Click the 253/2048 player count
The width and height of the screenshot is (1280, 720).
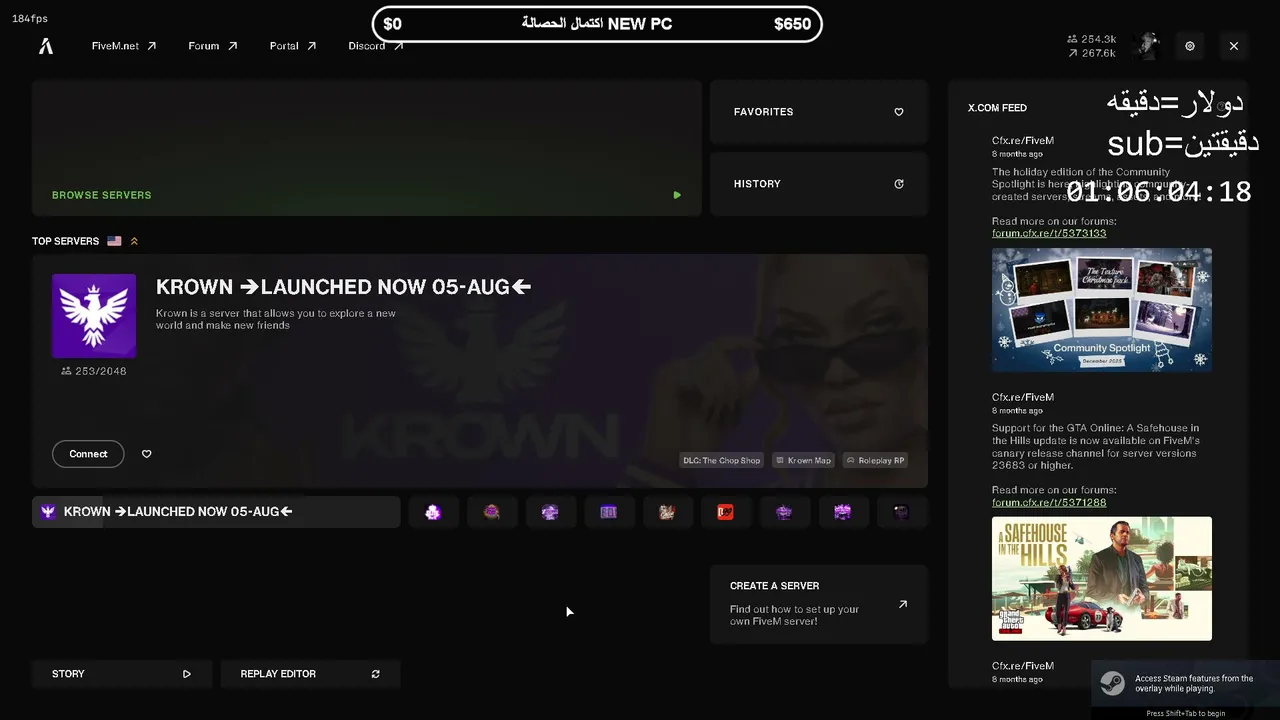(x=94, y=371)
